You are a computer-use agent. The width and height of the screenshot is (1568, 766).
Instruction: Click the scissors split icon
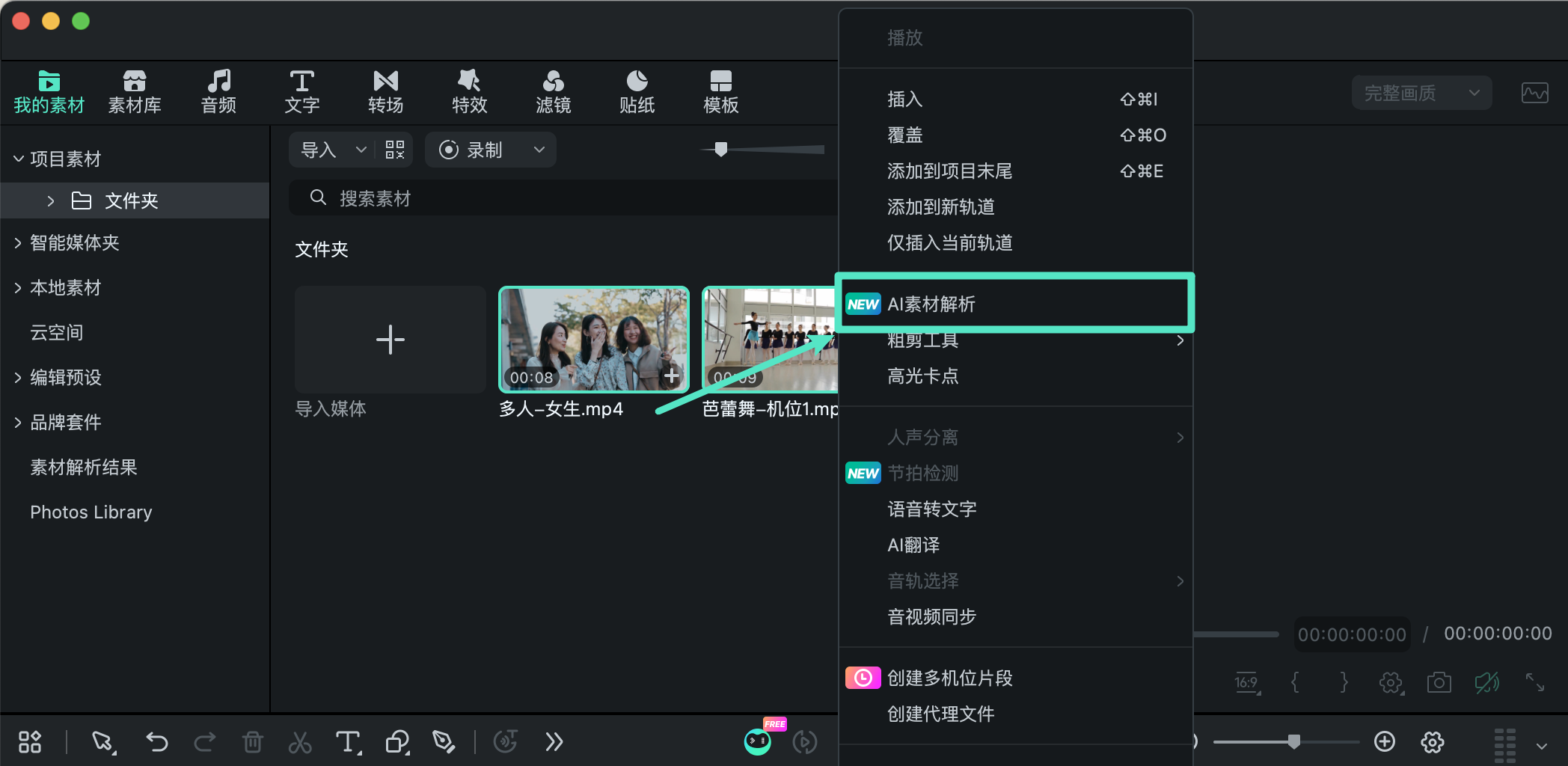[x=300, y=742]
